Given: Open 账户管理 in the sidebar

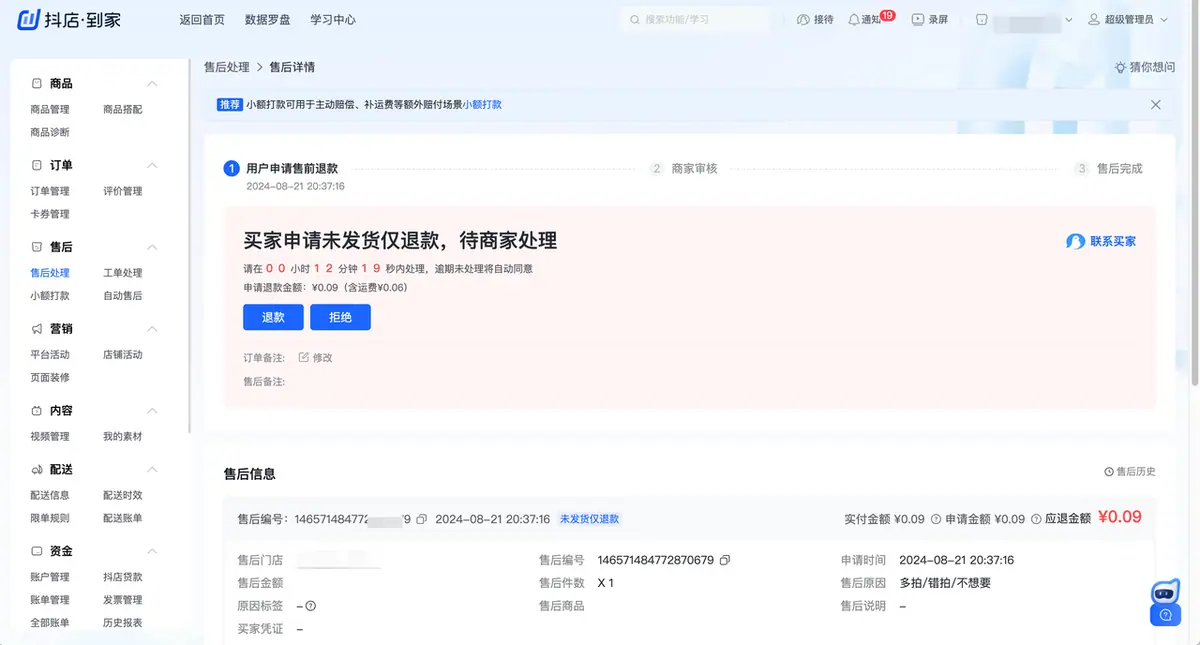Looking at the screenshot, I should (x=50, y=577).
